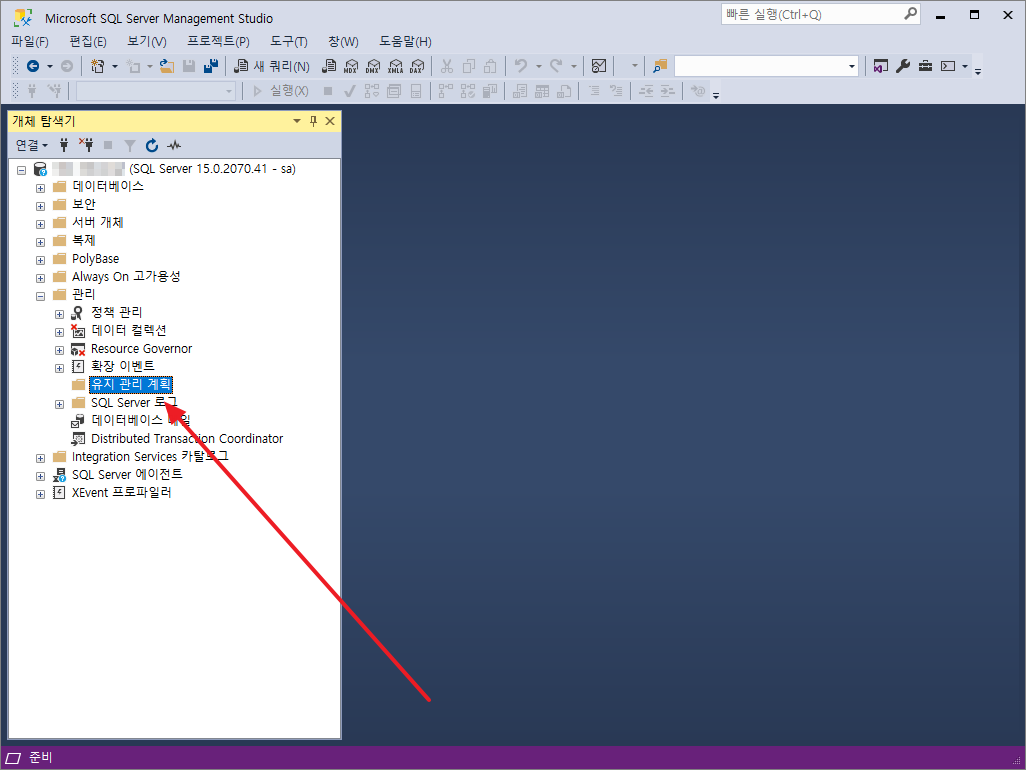The height and width of the screenshot is (770, 1026).
Task: Open the 프로젝트(P) menu
Action: click(219, 42)
